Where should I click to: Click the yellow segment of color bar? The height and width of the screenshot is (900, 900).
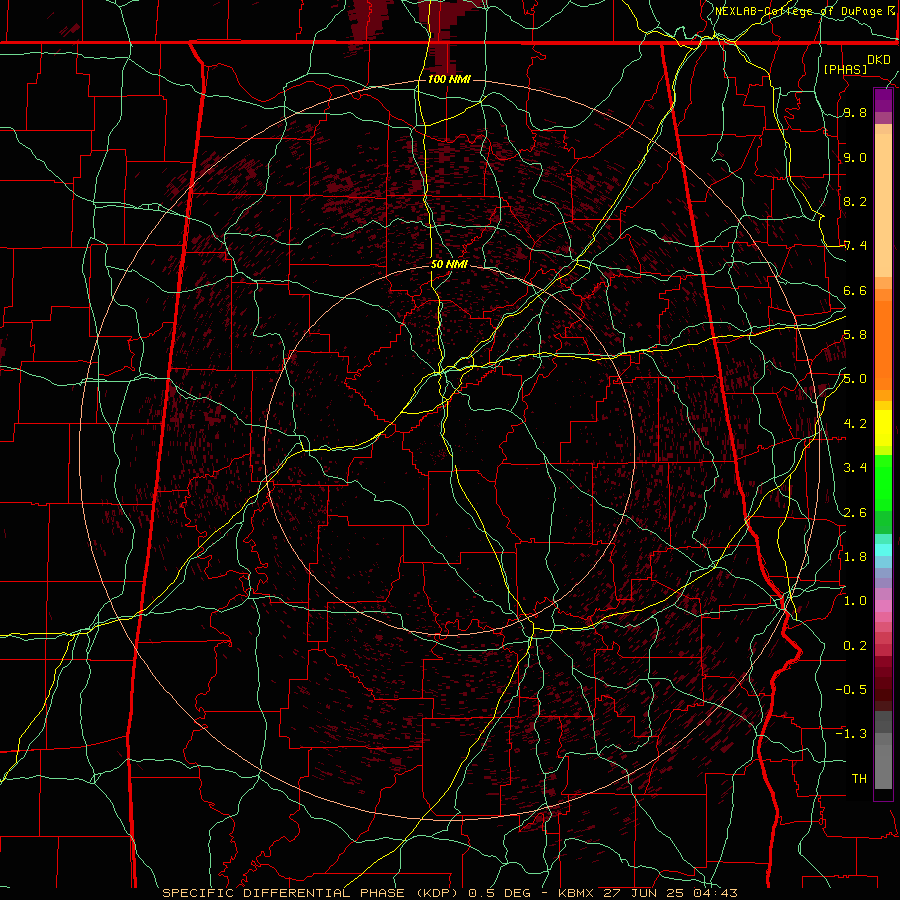pos(883,428)
